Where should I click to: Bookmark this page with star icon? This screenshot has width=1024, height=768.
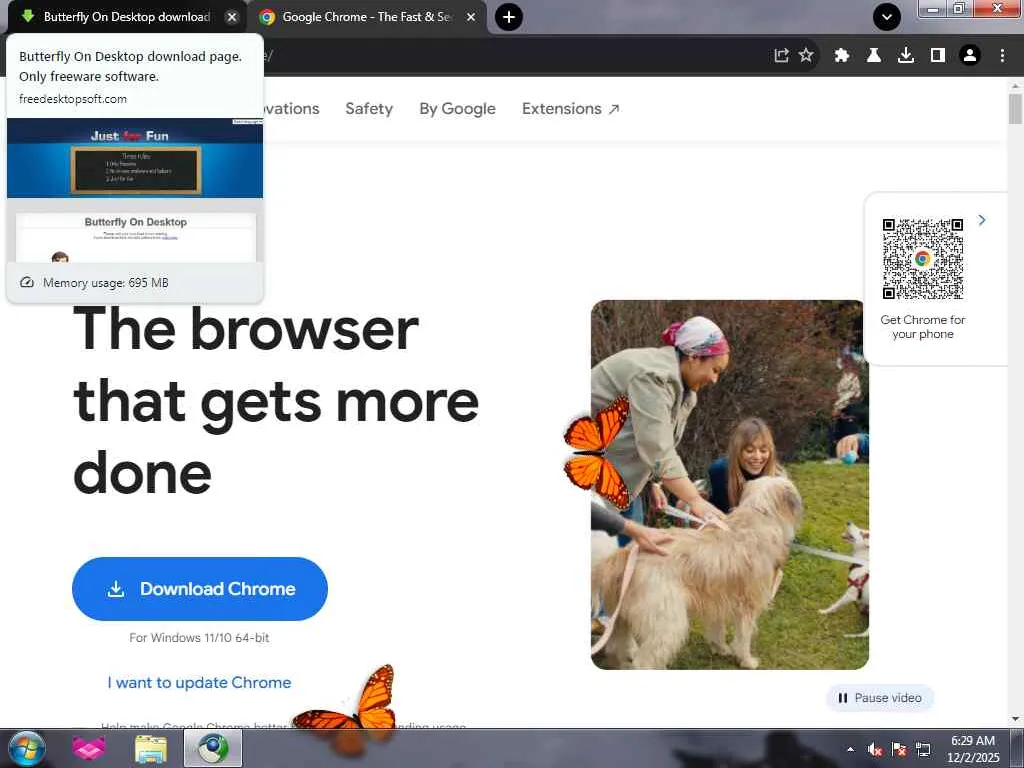point(807,56)
